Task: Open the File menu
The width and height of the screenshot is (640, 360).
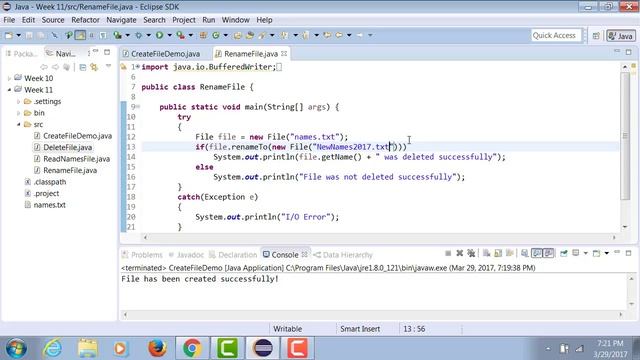Action: (x=9, y=20)
